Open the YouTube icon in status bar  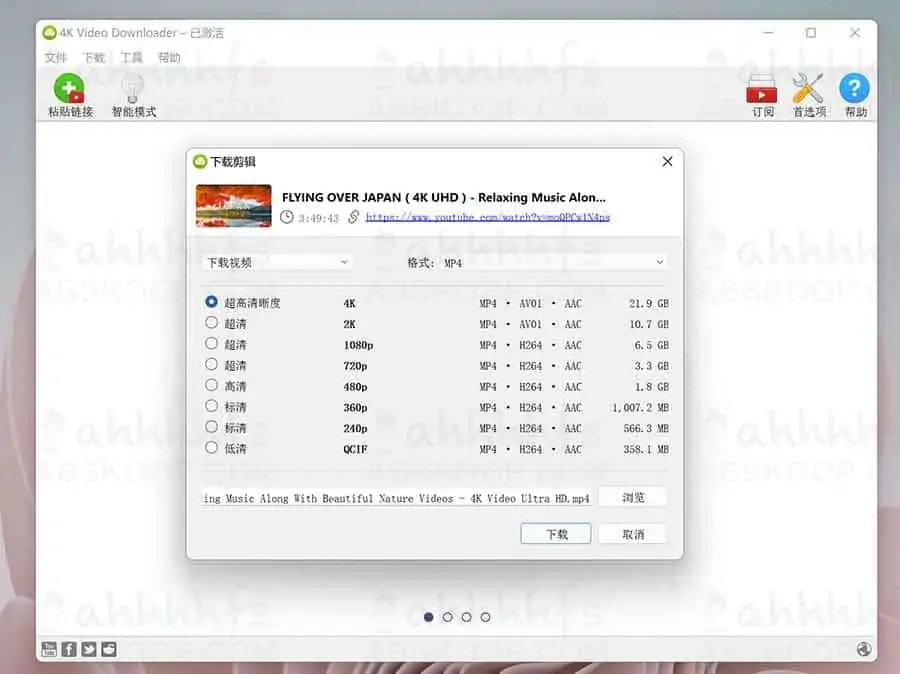pyautogui.click(x=49, y=649)
